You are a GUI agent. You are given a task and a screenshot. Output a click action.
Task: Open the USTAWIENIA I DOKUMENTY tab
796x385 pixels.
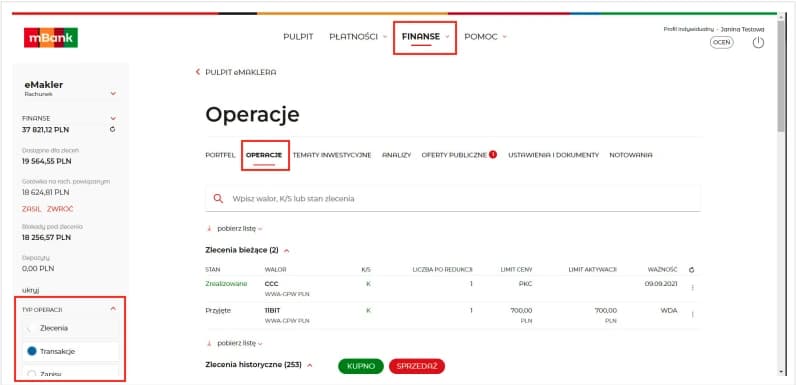pos(554,155)
